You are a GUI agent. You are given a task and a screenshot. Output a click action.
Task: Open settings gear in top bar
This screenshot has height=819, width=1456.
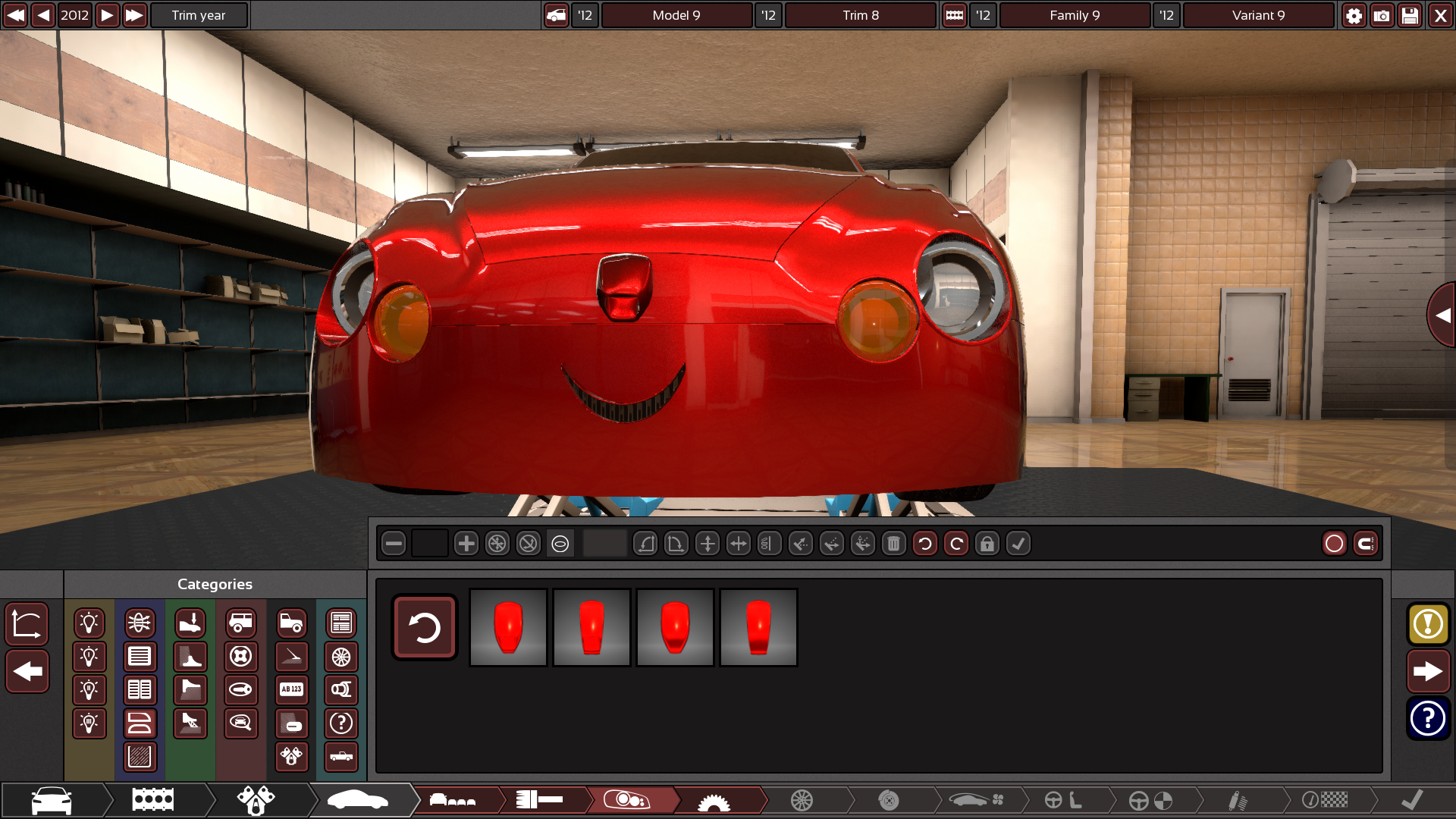pyautogui.click(x=1354, y=15)
